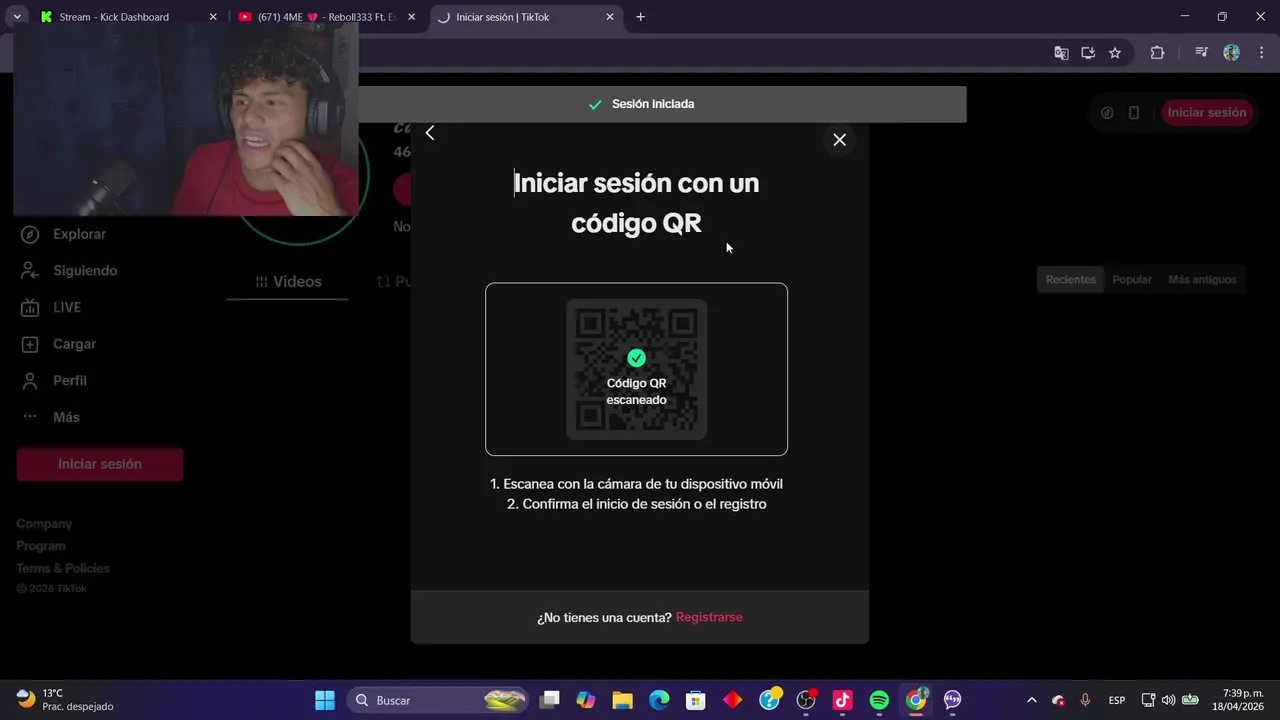Sort videos by Recientes
Image resolution: width=1280 pixels, height=720 pixels.
coord(1070,280)
